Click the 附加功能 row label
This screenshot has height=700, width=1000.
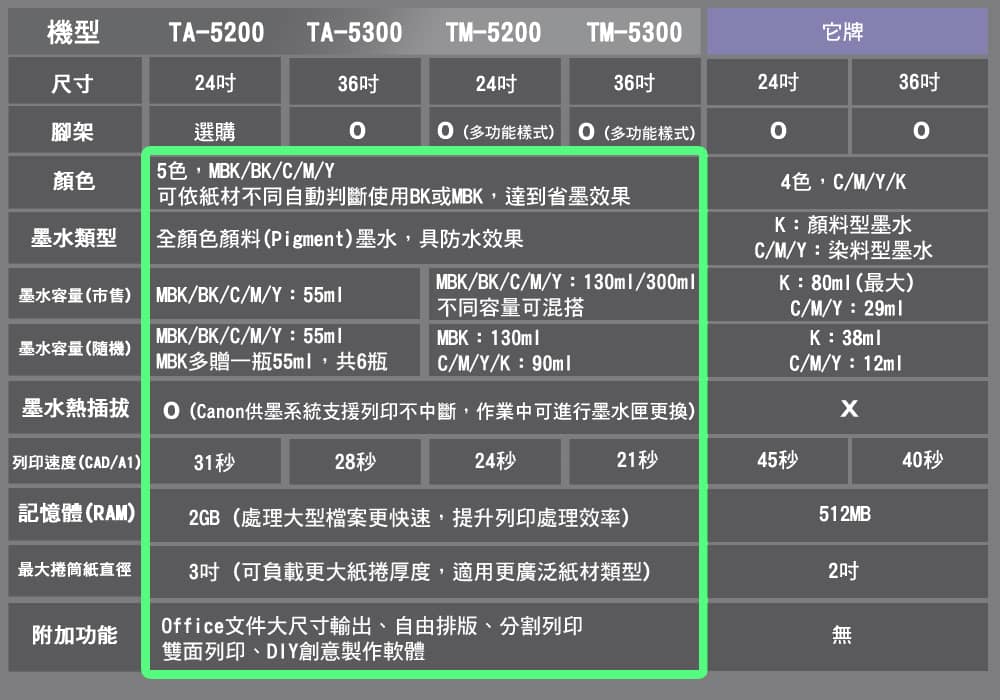[75, 635]
